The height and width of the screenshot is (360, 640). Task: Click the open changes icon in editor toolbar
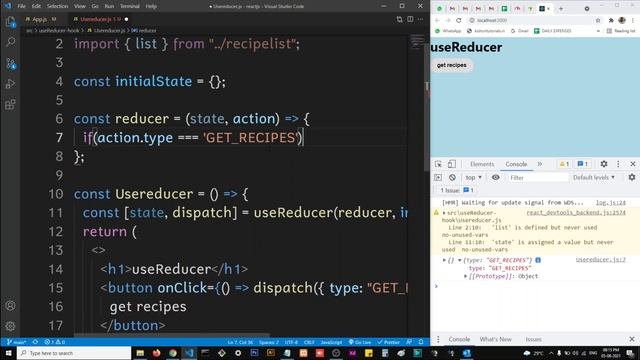[x=399, y=19]
